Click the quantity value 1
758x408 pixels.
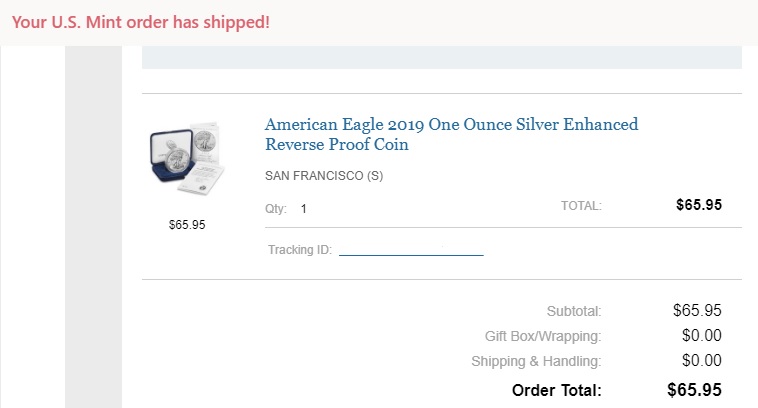[304, 210]
